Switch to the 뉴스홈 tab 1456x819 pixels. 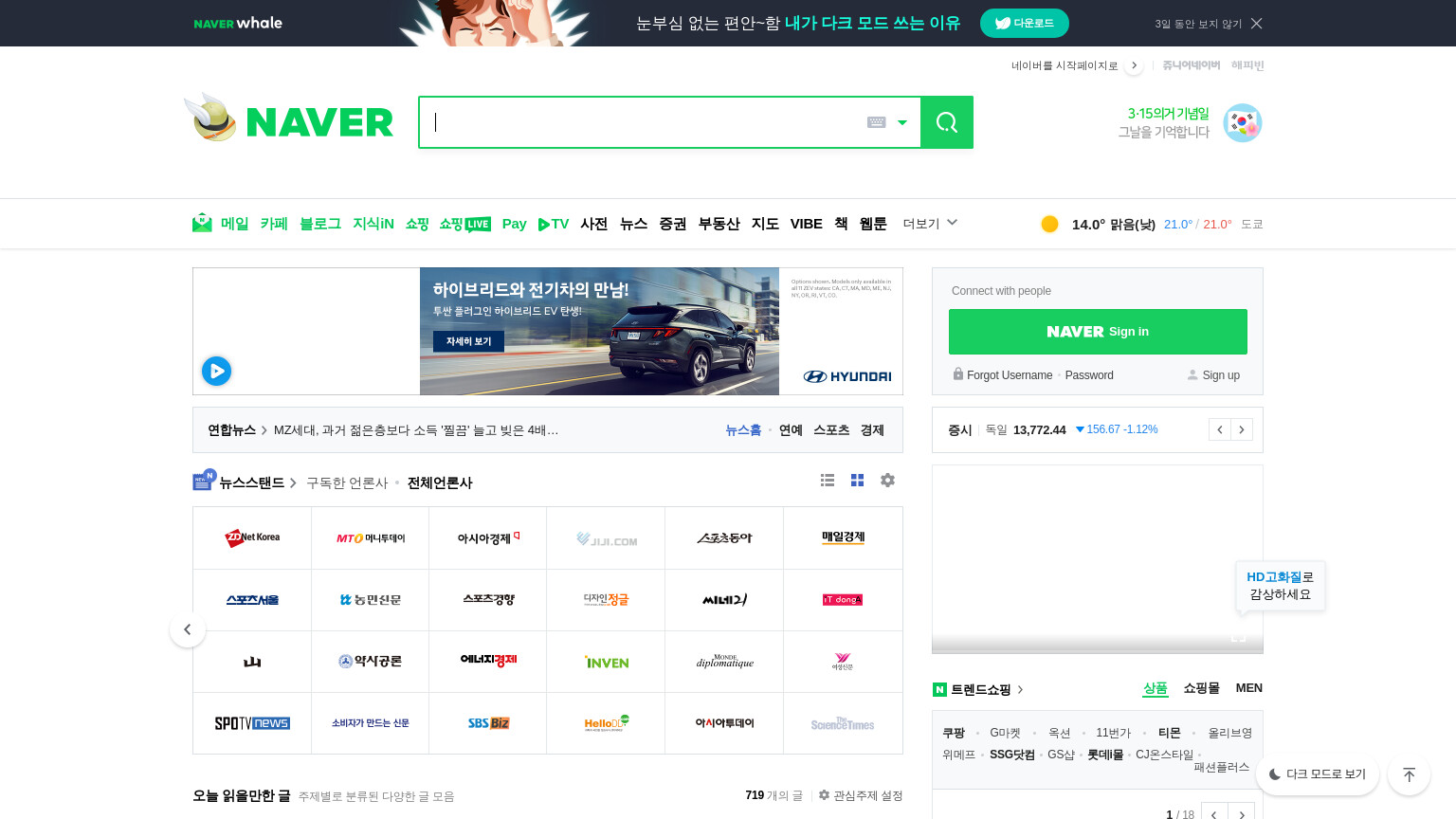[743, 430]
